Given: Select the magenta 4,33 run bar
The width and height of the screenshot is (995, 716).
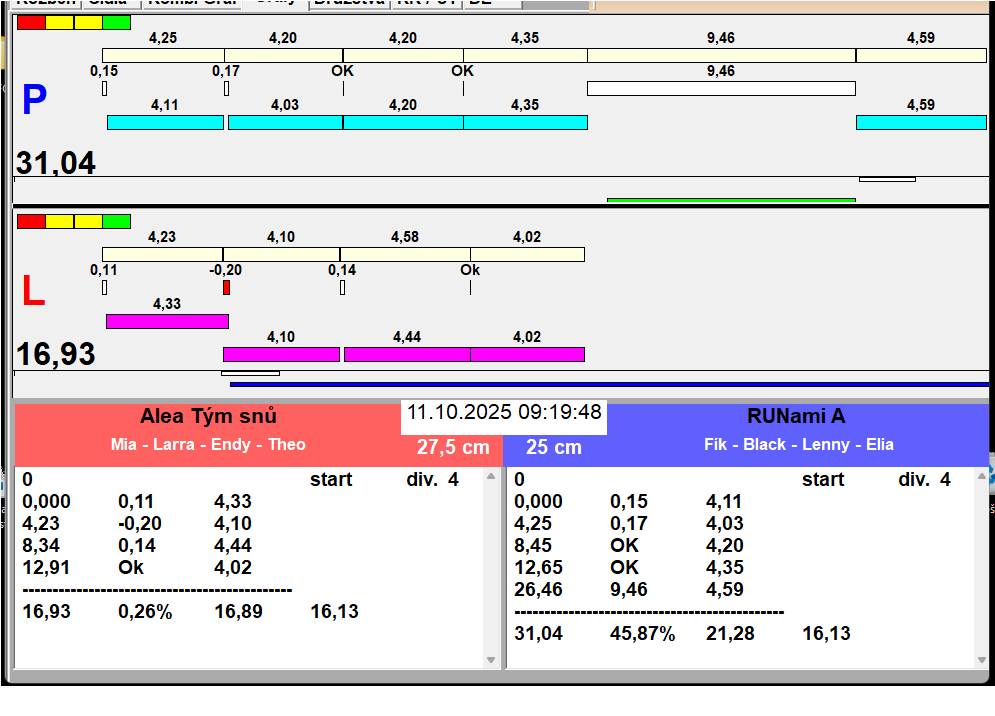Looking at the screenshot, I should [x=167, y=321].
